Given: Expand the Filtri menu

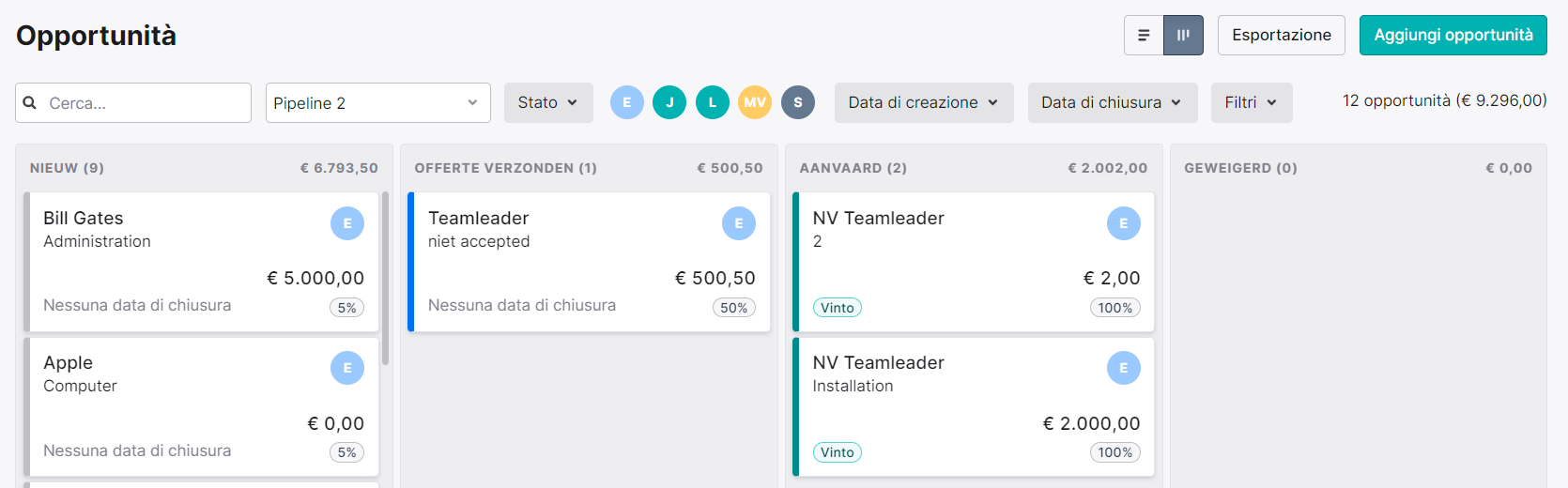Looking at the screenshot, I should tap(1252, 102).
